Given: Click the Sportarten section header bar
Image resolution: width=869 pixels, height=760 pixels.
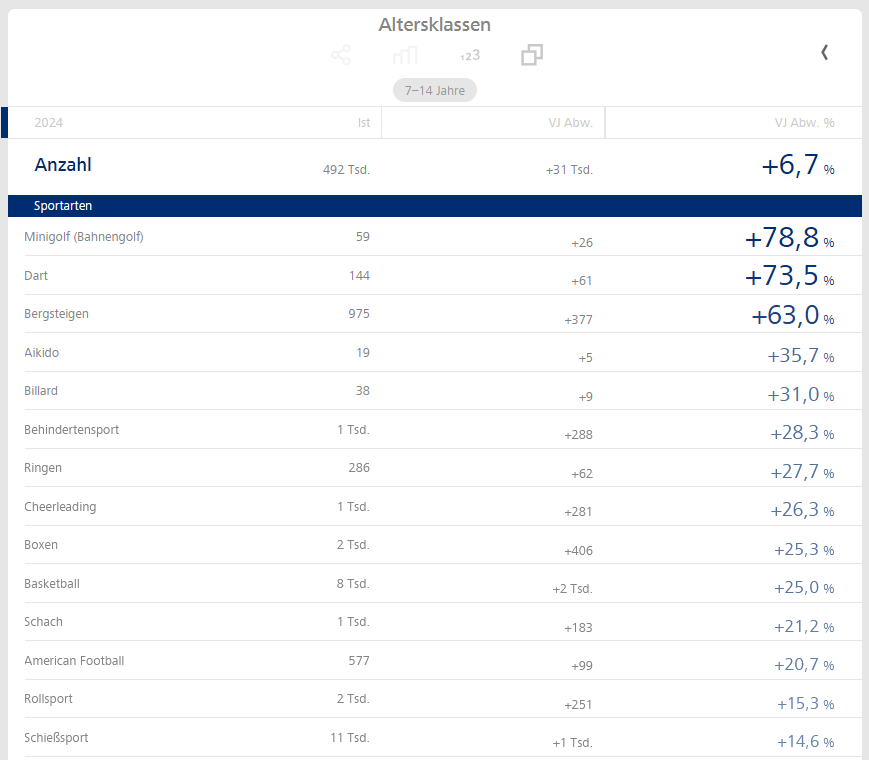Looking at the screenshot, I should [63, 206].
